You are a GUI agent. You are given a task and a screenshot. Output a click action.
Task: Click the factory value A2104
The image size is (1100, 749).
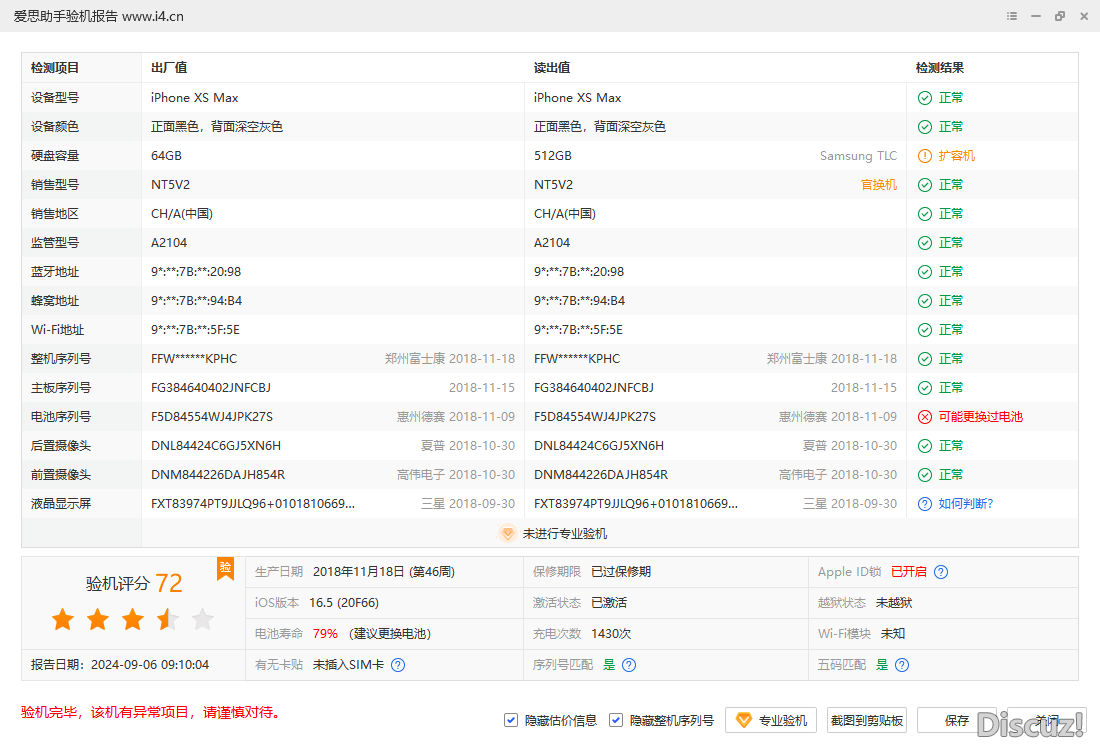point(169,243)
